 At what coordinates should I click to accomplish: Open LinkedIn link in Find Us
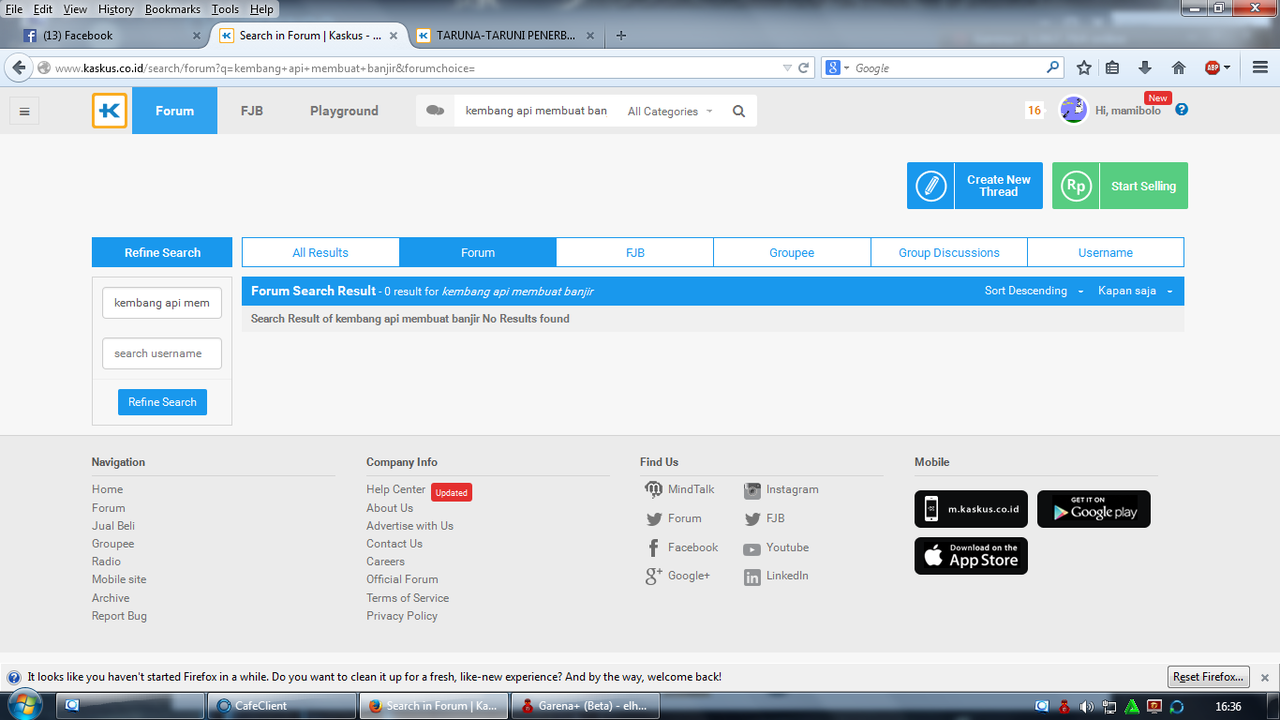click(776, 577)
